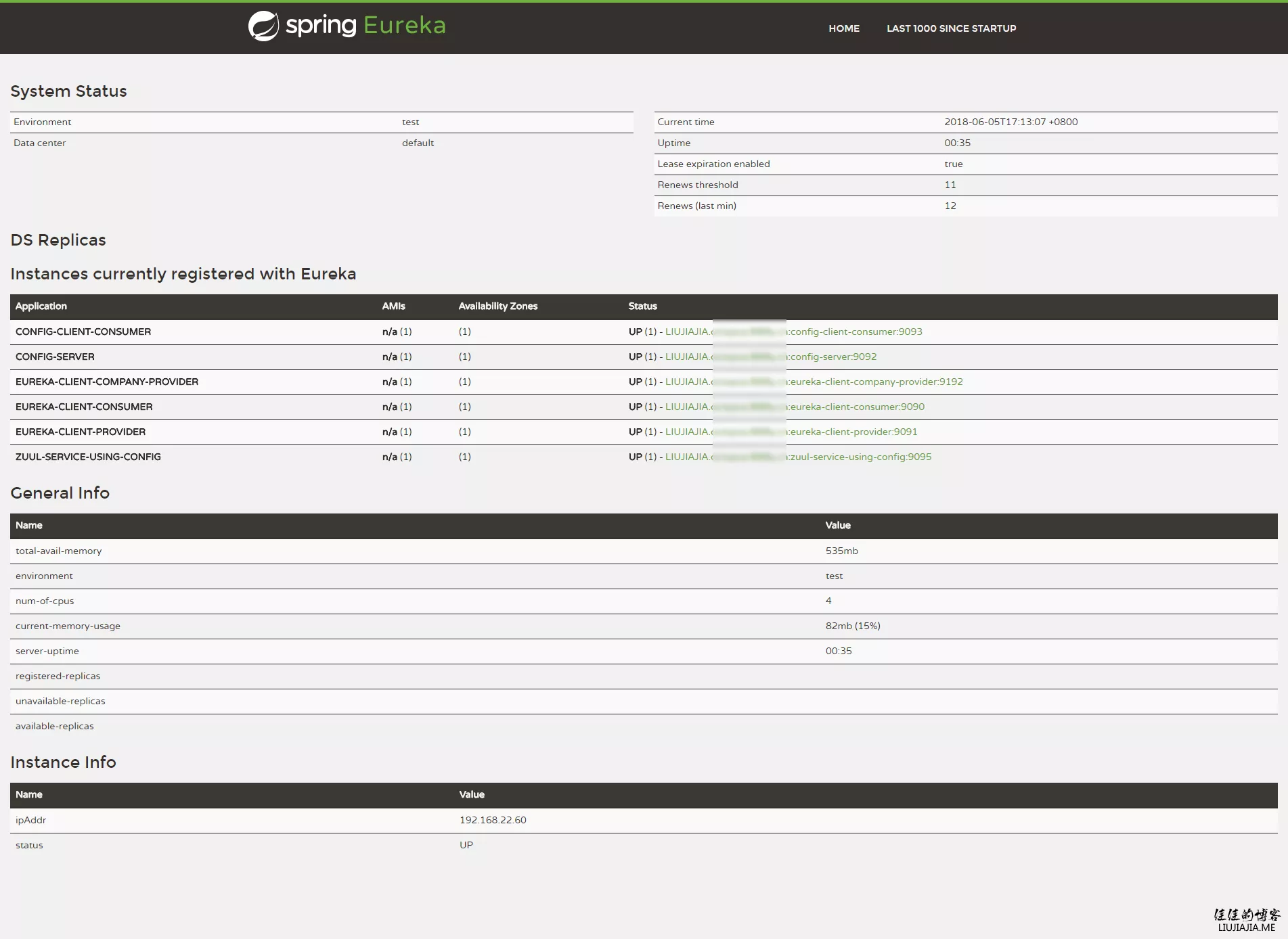Click the Spring leaf logo icon
Viewport: 1288px width, 939px height.
click(263, 26)
